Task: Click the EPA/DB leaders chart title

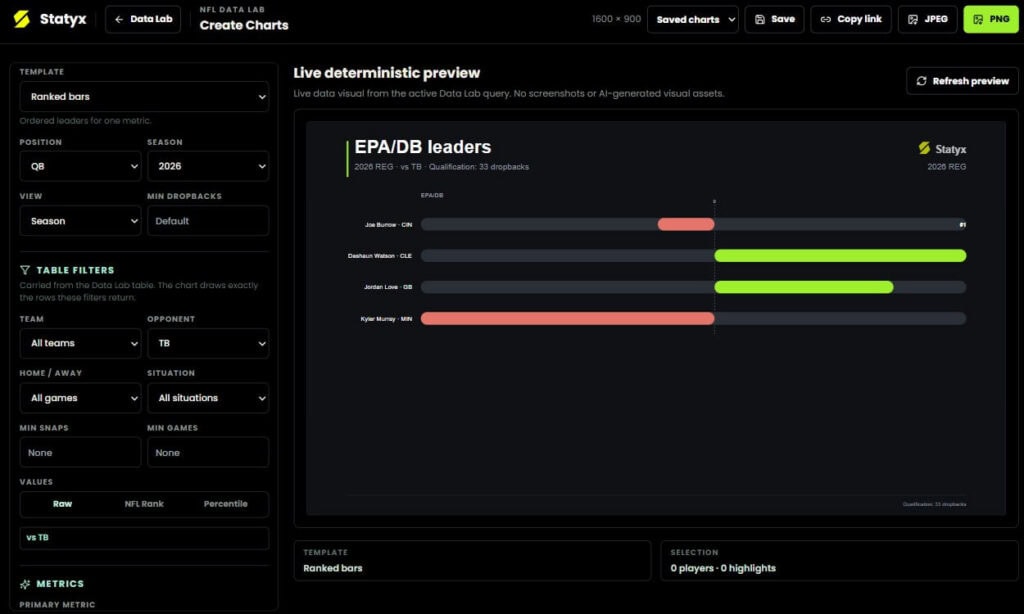Action: pyautogui.click(x=423, y=147)
